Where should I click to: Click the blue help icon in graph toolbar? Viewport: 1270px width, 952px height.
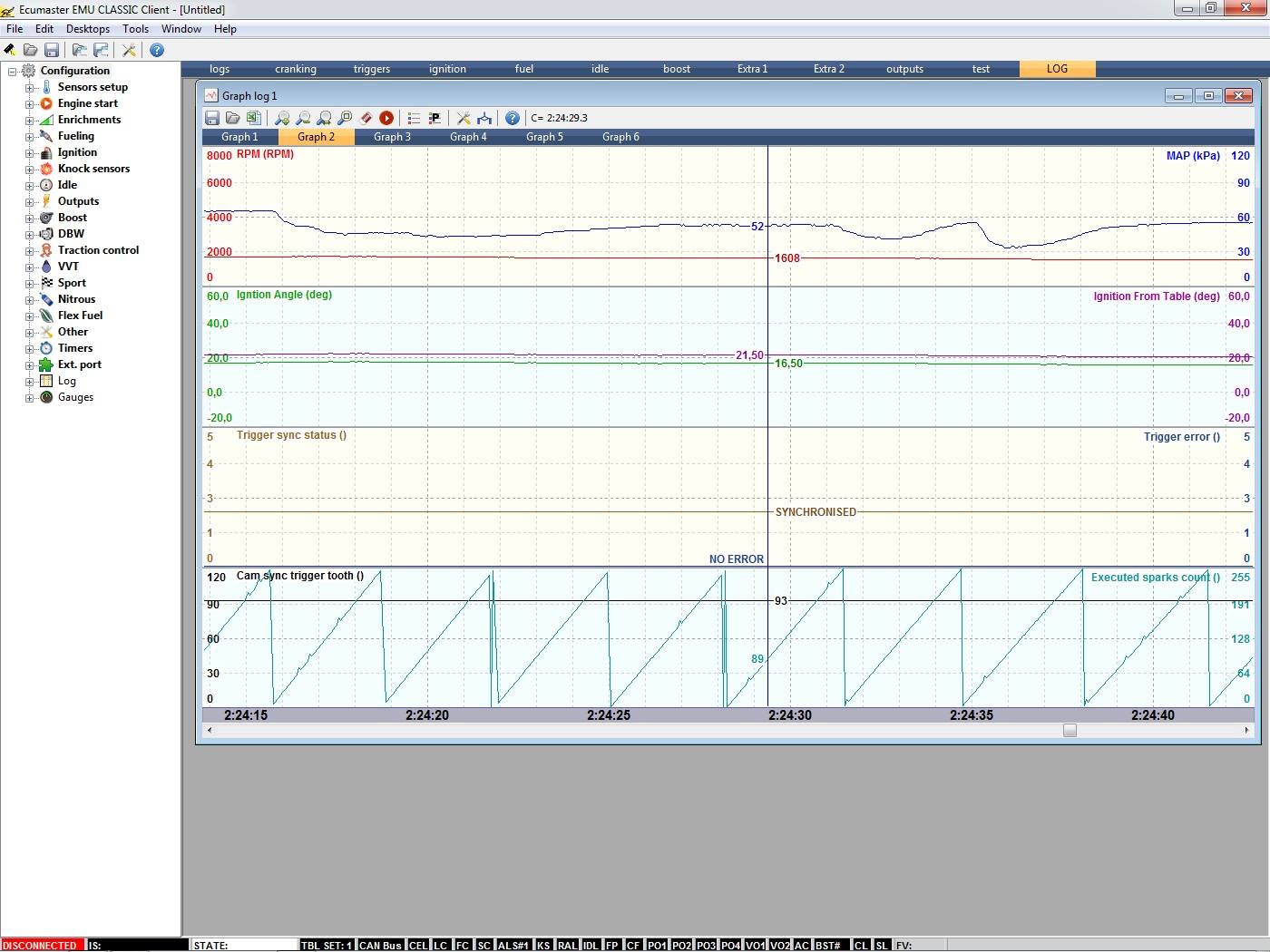pos(513,118)
